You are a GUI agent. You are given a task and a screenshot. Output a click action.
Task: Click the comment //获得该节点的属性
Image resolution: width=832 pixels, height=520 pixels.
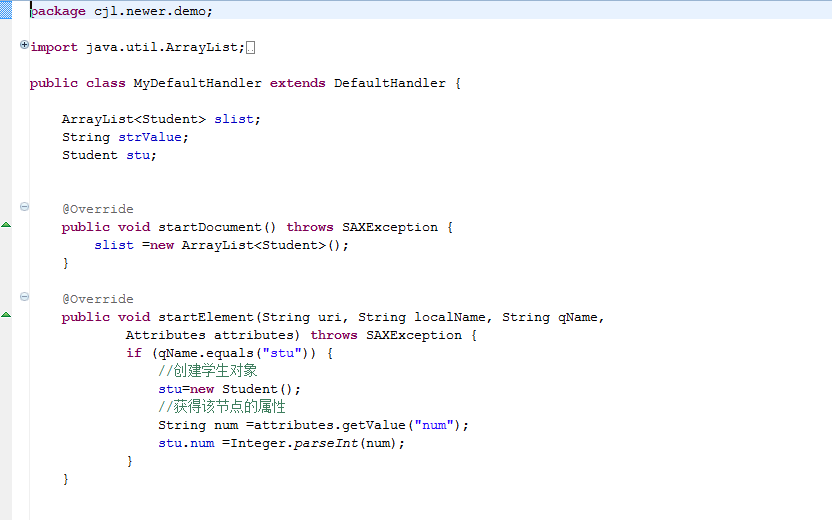[222, 406]
